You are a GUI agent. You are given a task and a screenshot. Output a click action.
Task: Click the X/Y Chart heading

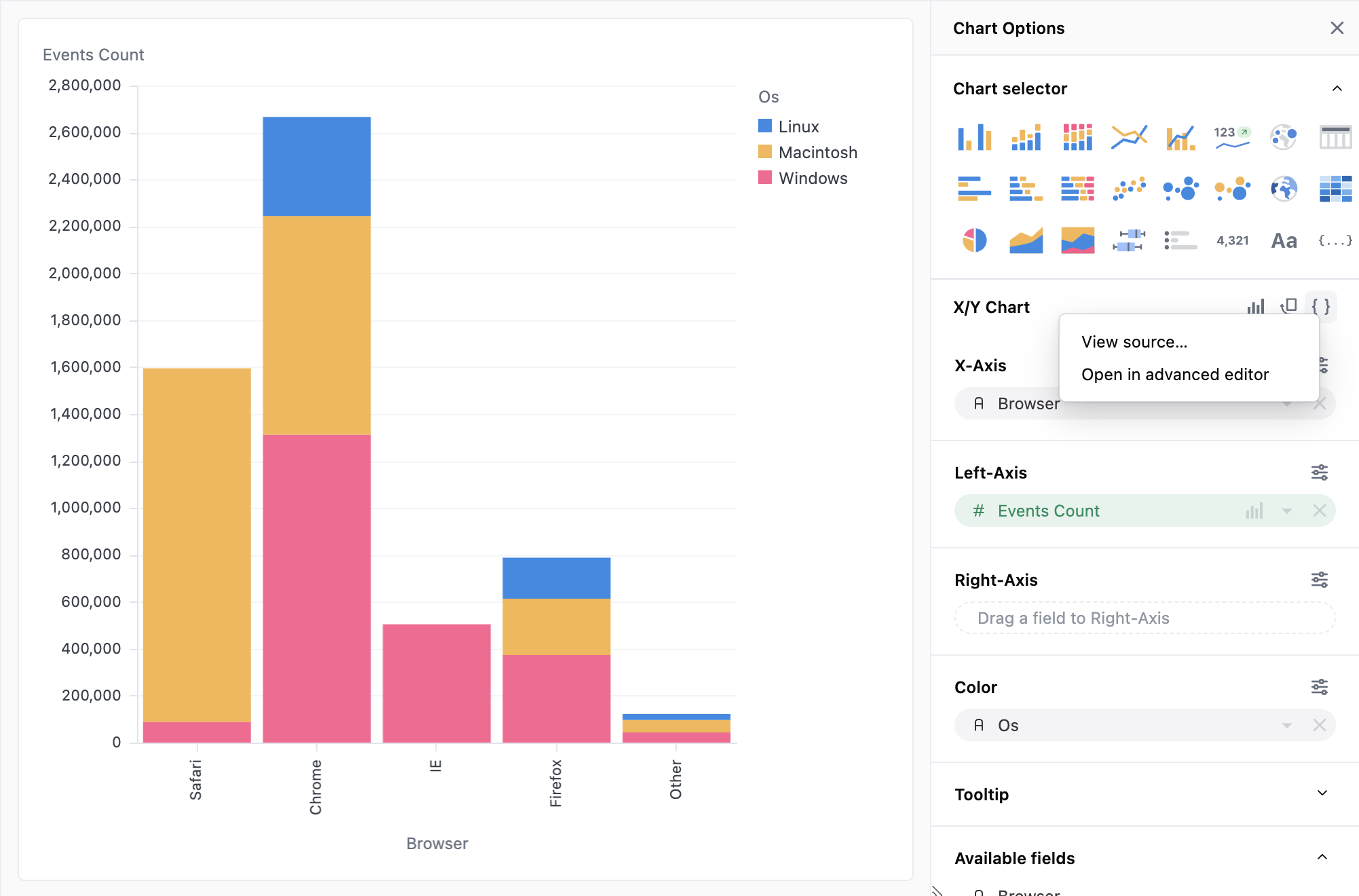[x=991, y=307]
